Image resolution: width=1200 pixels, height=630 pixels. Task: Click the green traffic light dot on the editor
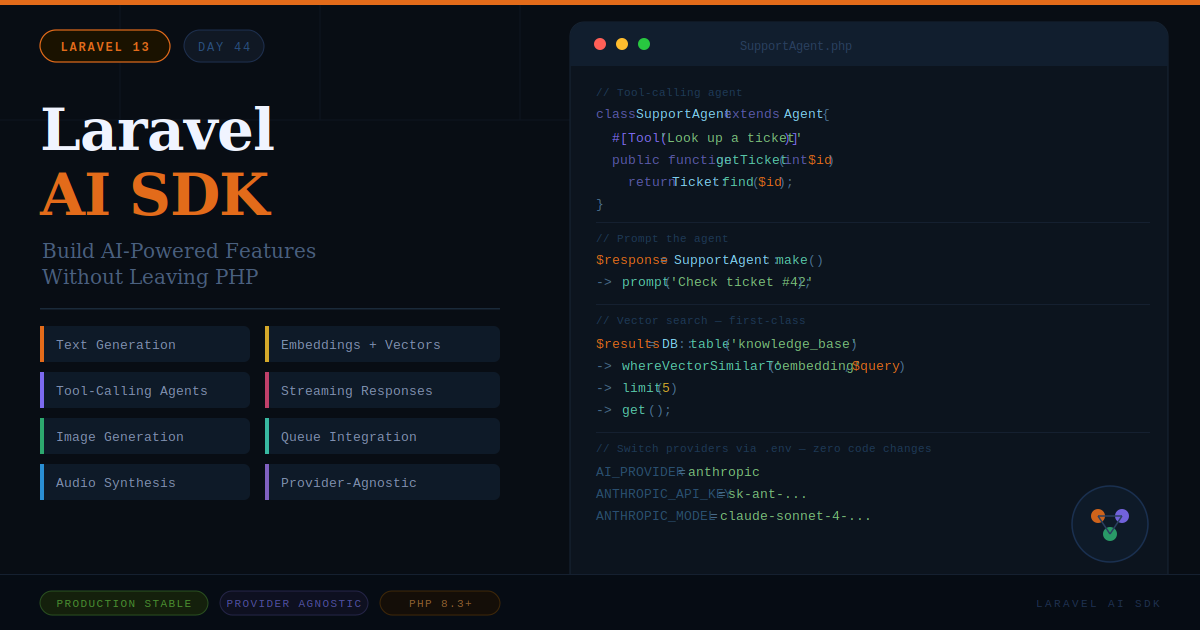(644, 44)
